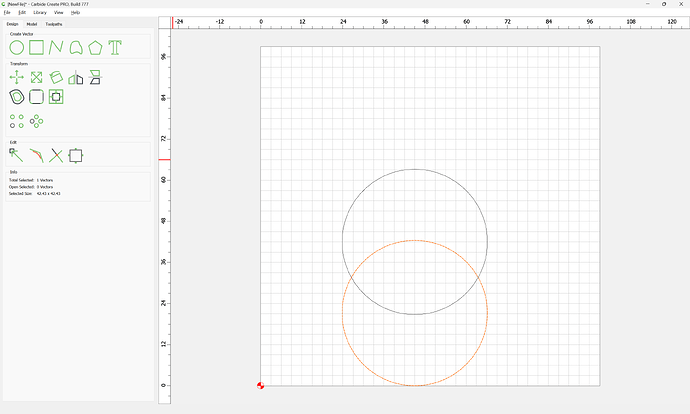Screen dimensions: 690x414
Task: Open the Linear Array tool
Action: (x=17, y=121)
